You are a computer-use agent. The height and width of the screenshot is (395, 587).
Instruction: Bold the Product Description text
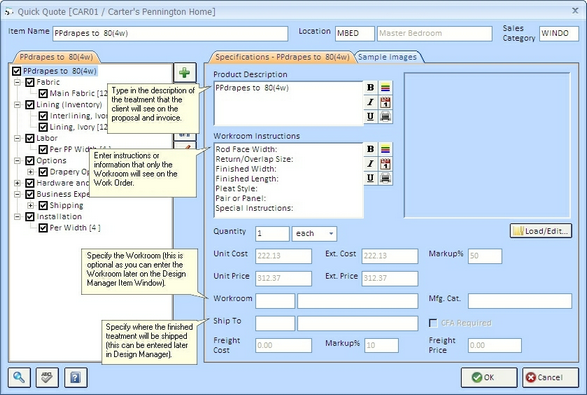coord(370,87)
